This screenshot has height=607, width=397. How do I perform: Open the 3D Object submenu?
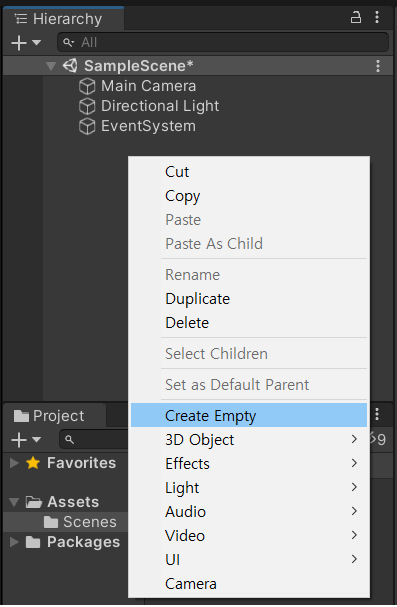(249, 440)
